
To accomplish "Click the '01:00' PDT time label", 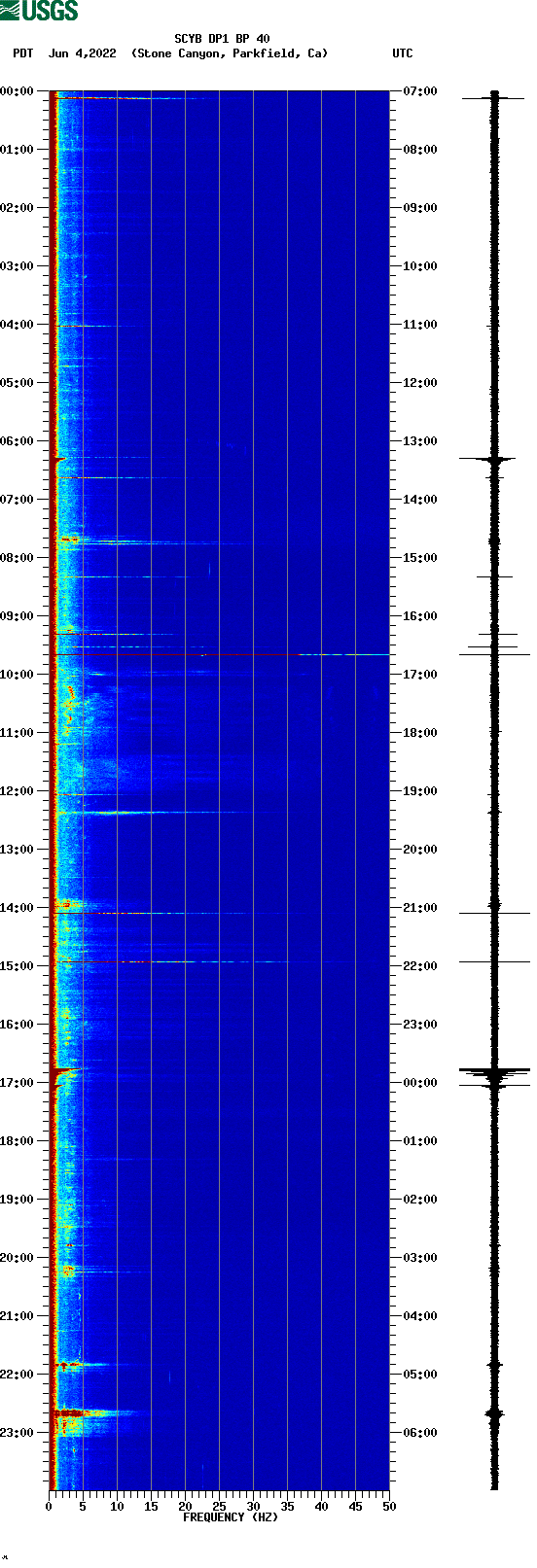I will click(18, 150).
